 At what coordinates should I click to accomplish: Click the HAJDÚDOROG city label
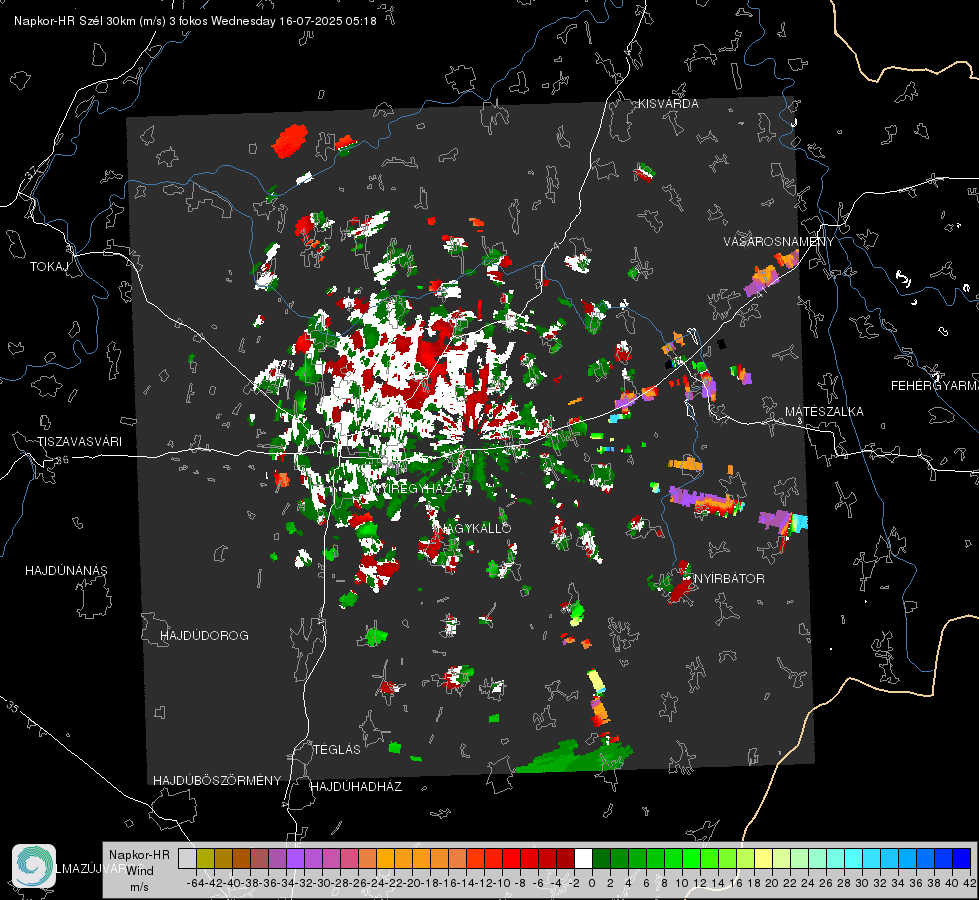(204, 636)
